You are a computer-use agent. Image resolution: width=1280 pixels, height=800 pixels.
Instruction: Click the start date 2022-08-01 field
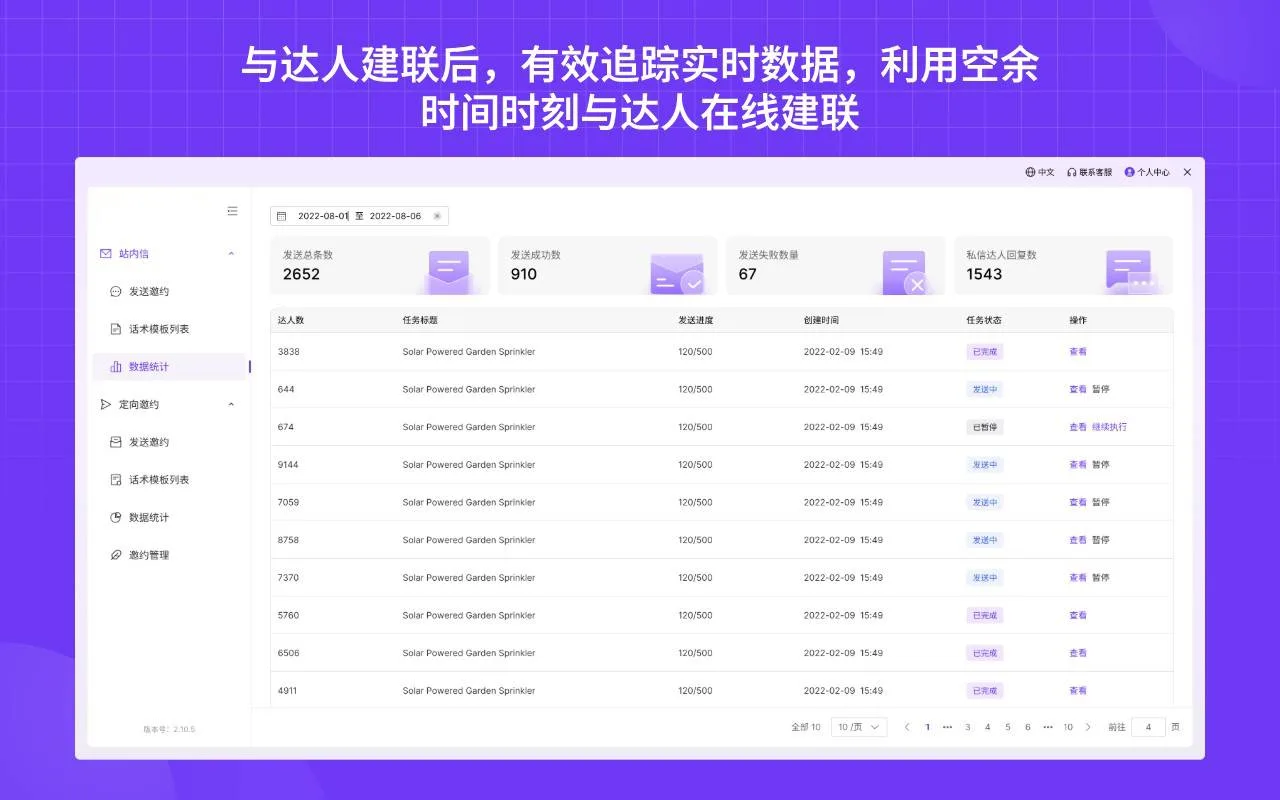(x=323, y=216)
